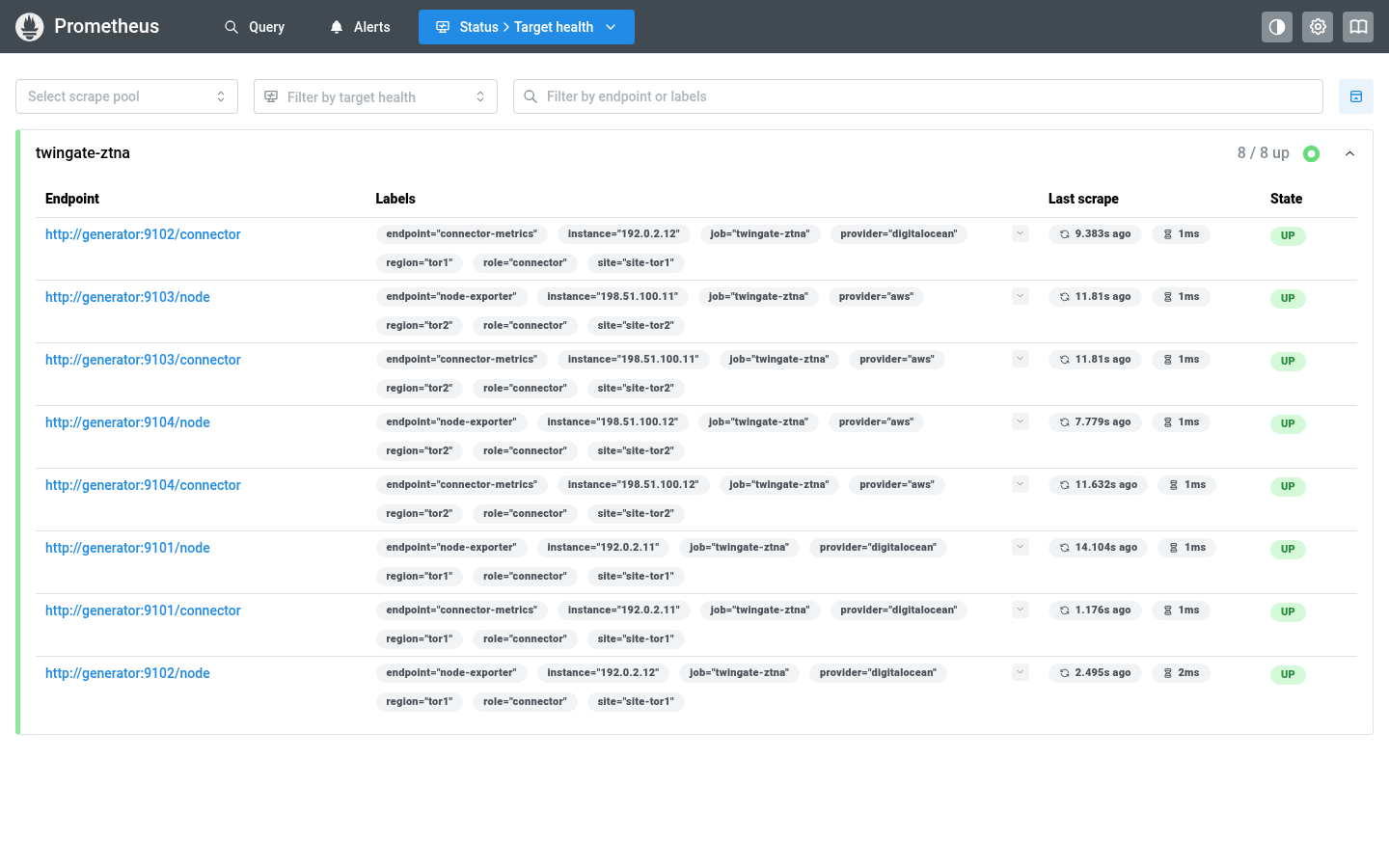Open the documentation book icon
The image size is (1389, 868).
coord(1358,27)
